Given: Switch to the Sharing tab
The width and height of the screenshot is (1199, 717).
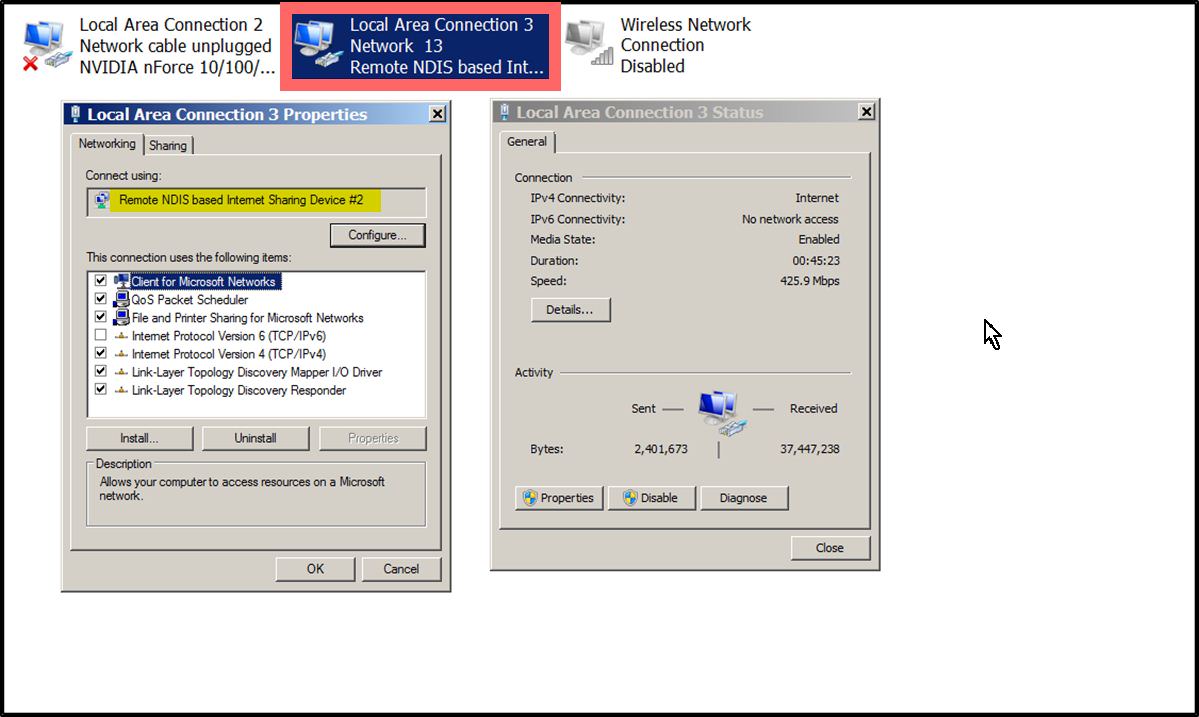Looking at the screenshot, I should (168, 145).
